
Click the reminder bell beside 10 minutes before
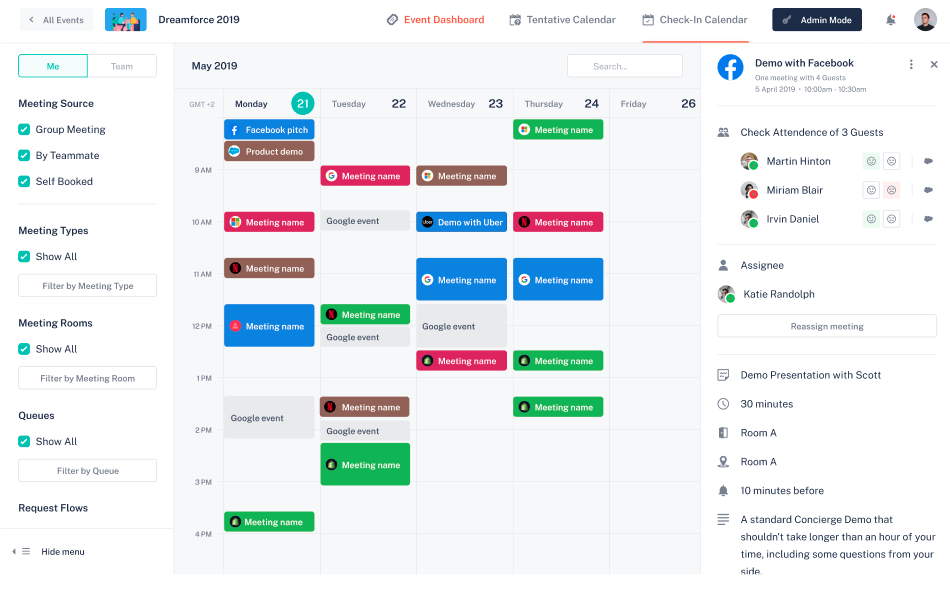723,491
